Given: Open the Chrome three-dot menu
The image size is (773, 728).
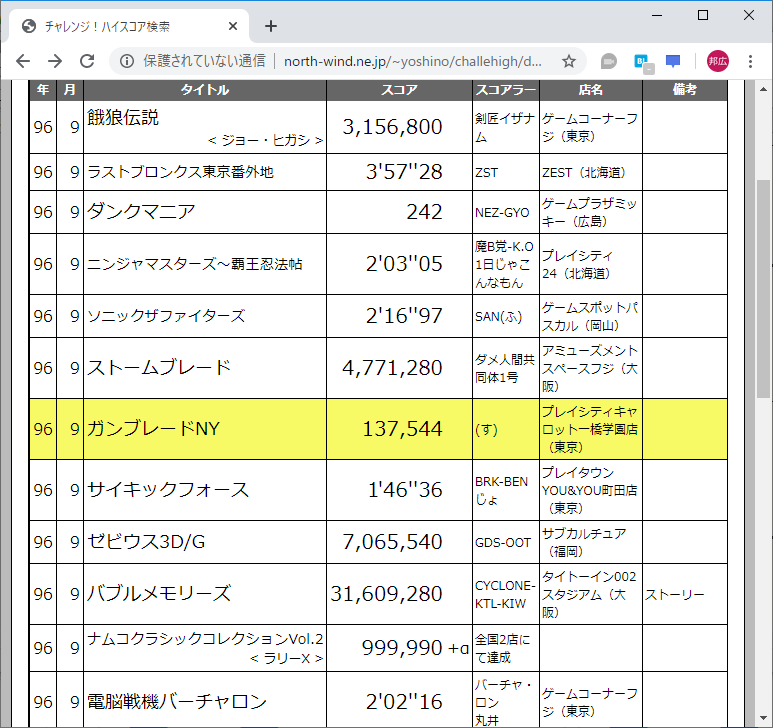Looking at the screenshot, I should 750,61.
